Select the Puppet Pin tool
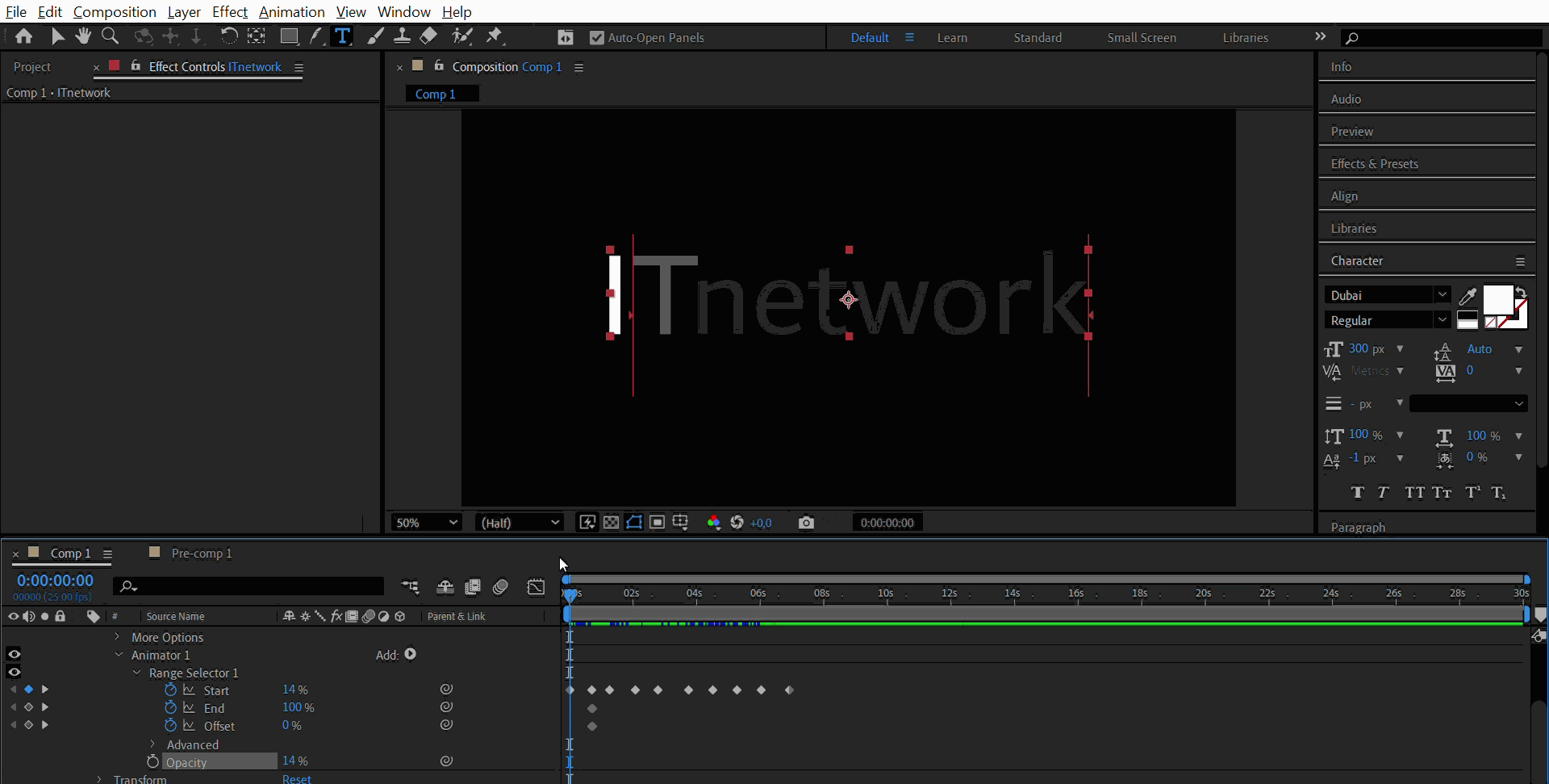 (x=495, y=35)
